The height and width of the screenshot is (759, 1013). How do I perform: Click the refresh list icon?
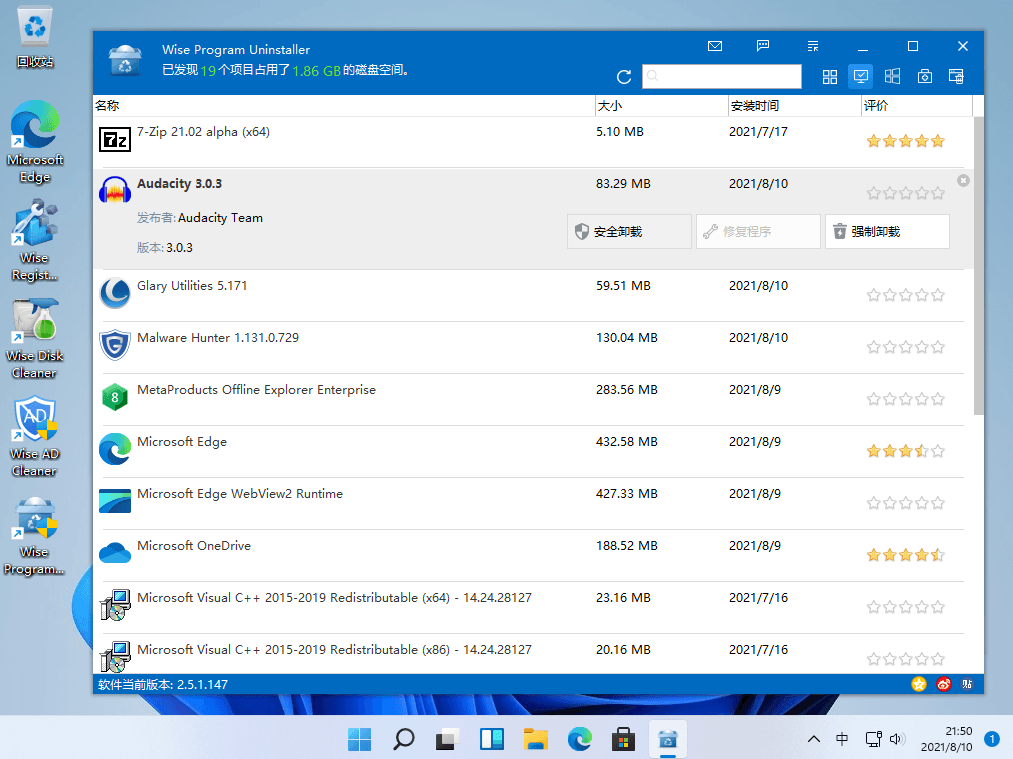pos(623,77)
